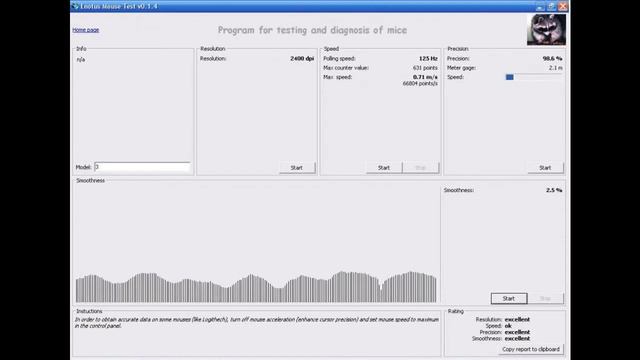Image resolution: width=640 pixels, height=360 pixels.
Task: Click the 98.6 % precision value
Action: click(552, 59)
